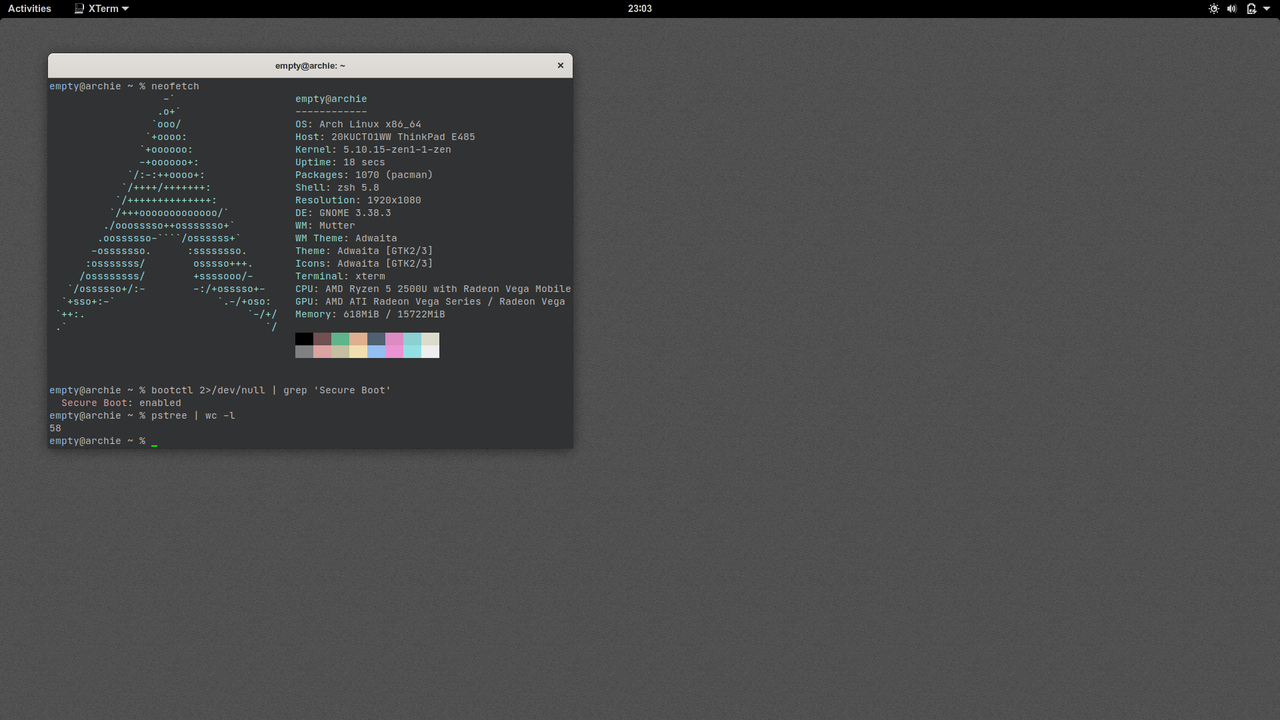Click the volume speaker icon
Viewport: 1280px width, 720px height.
pyautogui.click(x=1232, y=8)
